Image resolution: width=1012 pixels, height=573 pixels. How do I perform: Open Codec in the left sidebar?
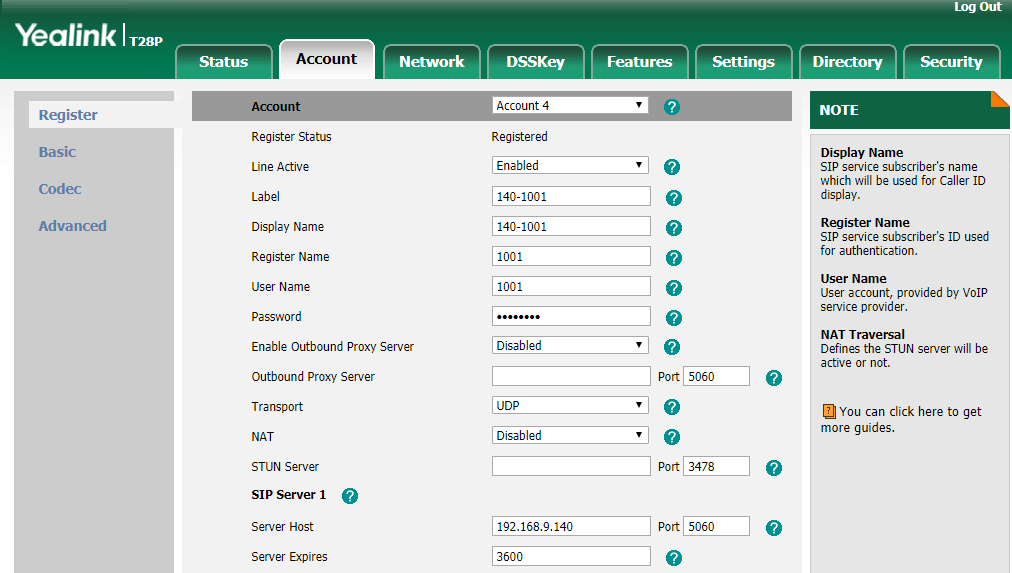60,189
